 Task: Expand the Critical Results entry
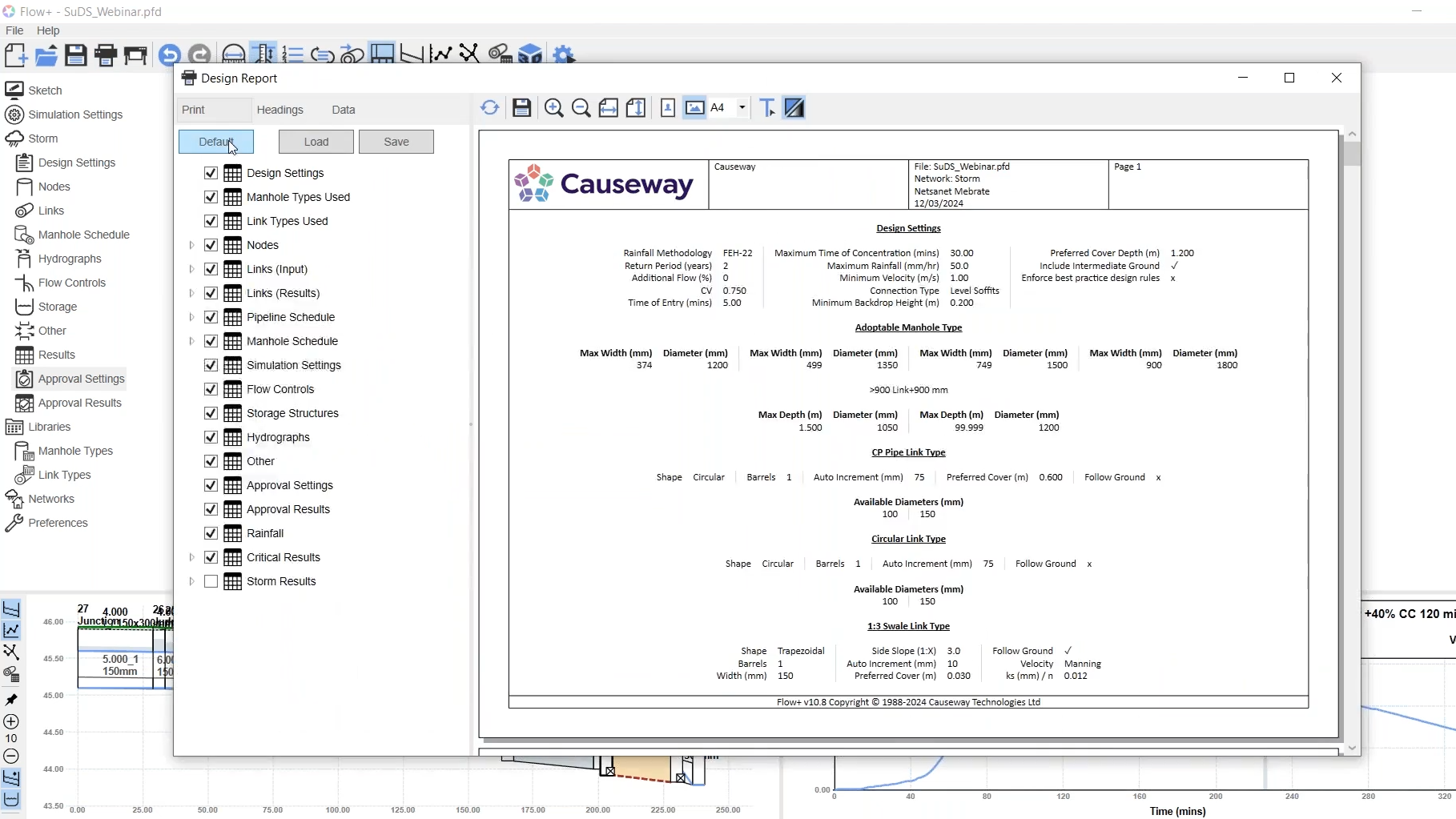coord(192,556)
